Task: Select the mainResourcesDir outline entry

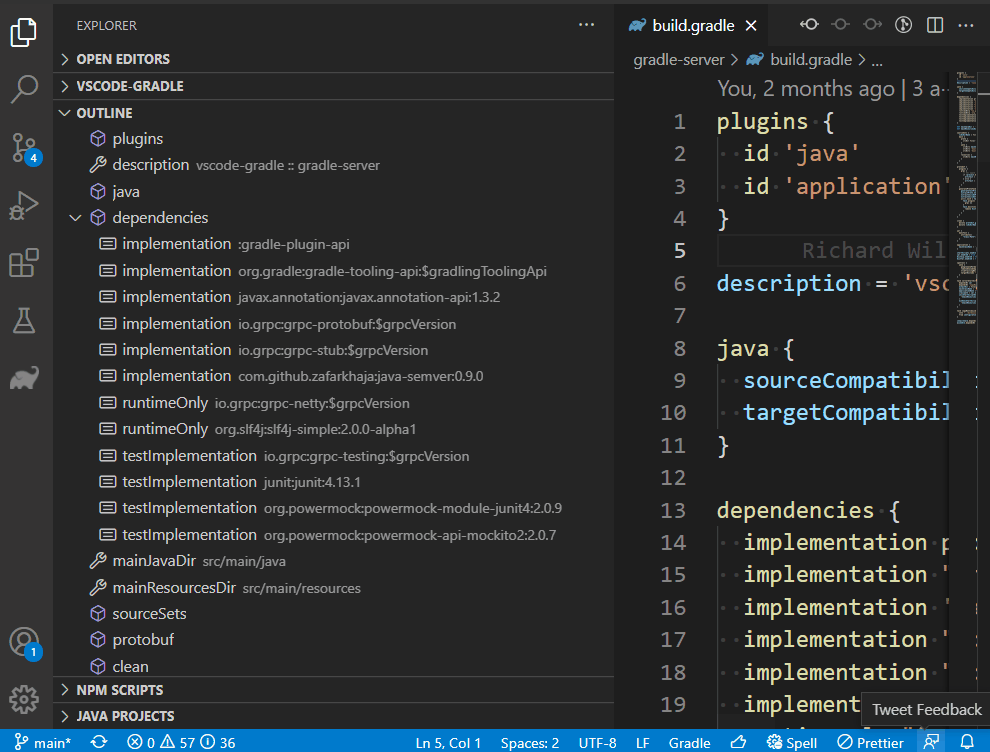Action: (333, 588)
